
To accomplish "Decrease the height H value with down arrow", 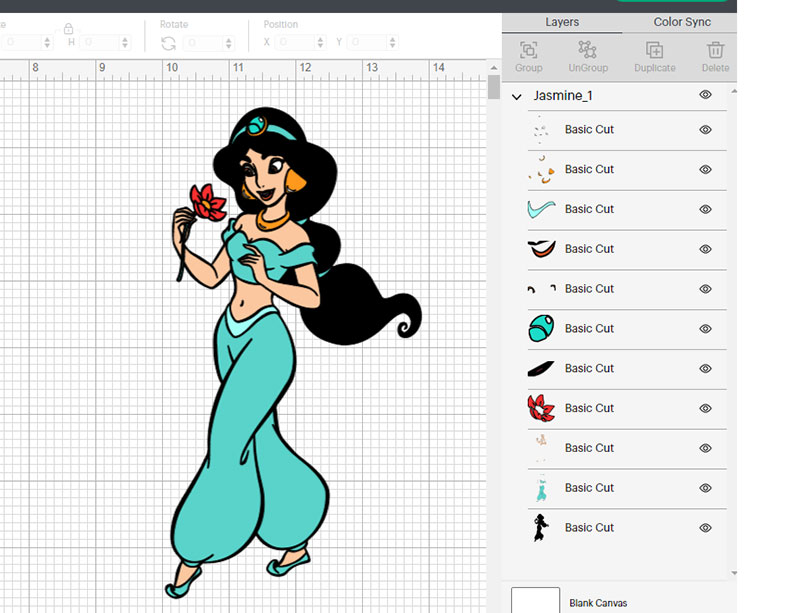I will pyautogui.click(x=125, y=46).
